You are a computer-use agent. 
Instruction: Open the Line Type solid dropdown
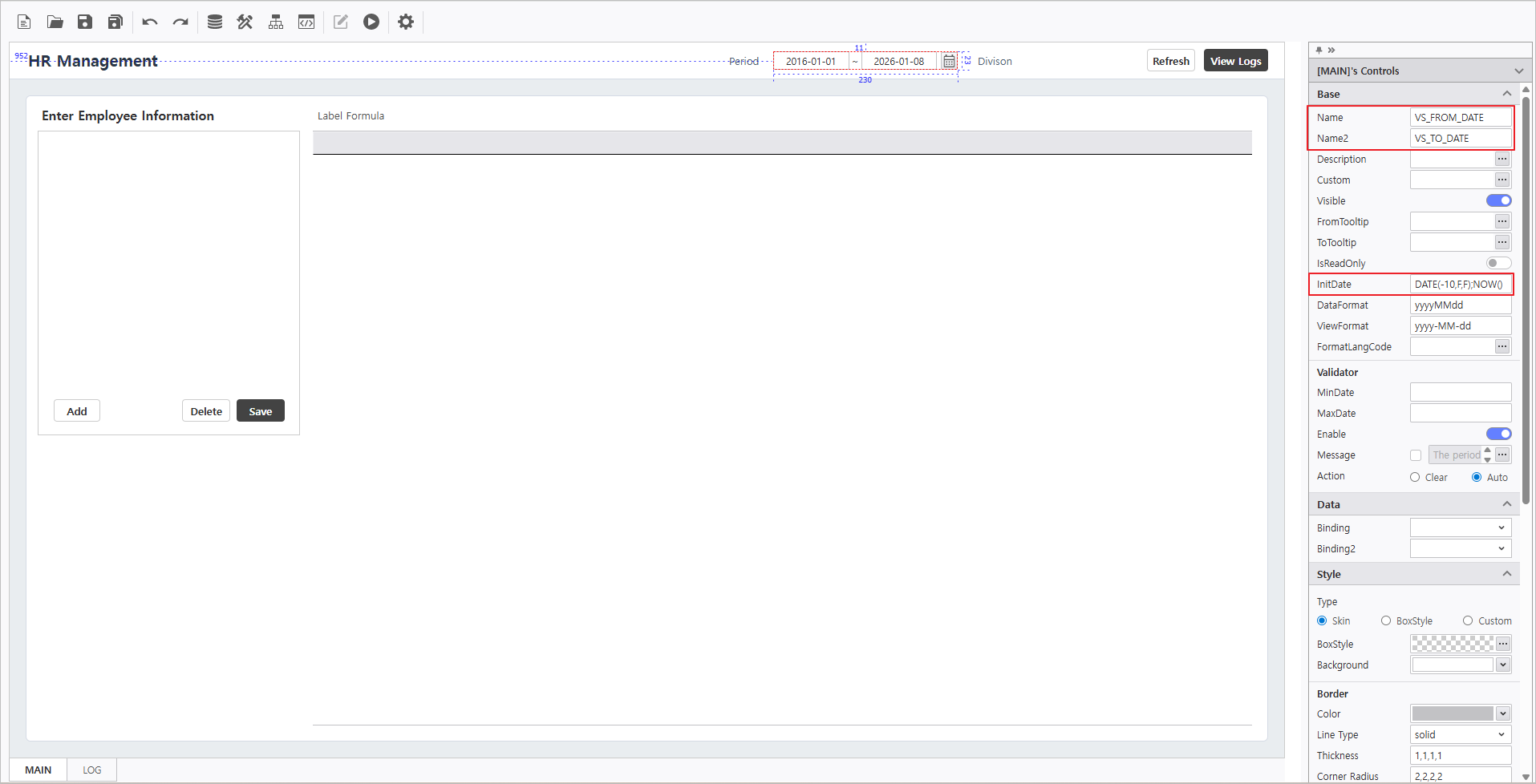tap(1460, 734)
